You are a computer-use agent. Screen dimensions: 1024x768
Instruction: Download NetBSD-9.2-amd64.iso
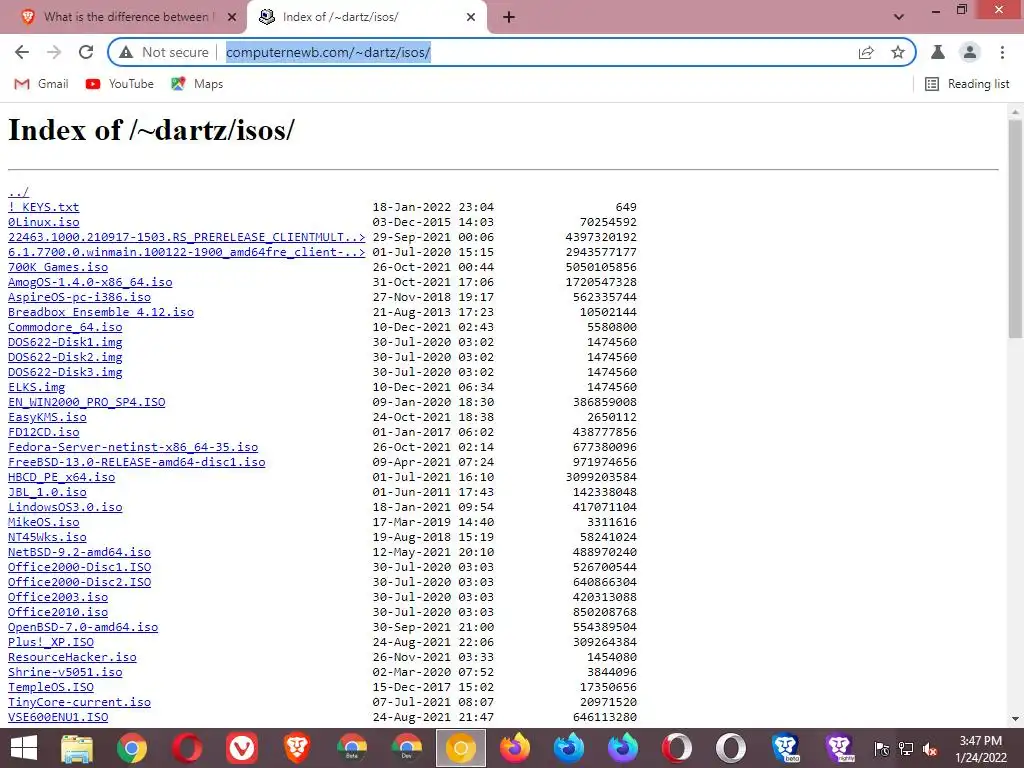(79, 552)
